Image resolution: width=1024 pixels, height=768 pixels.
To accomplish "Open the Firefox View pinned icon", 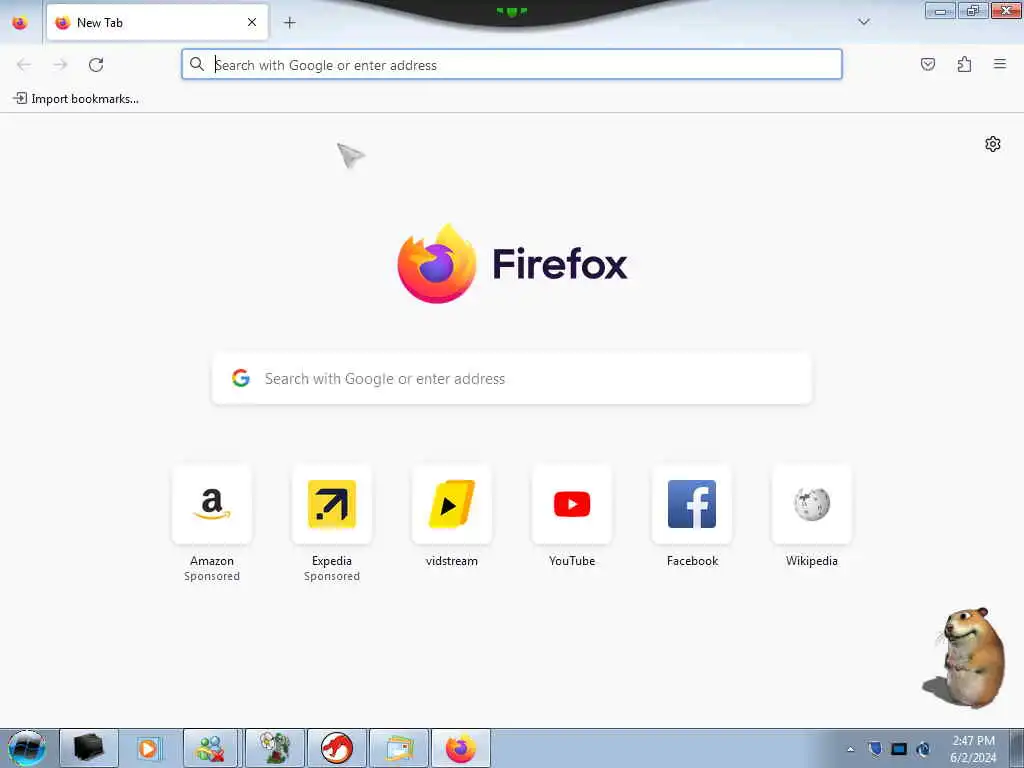I will point(20,23).
